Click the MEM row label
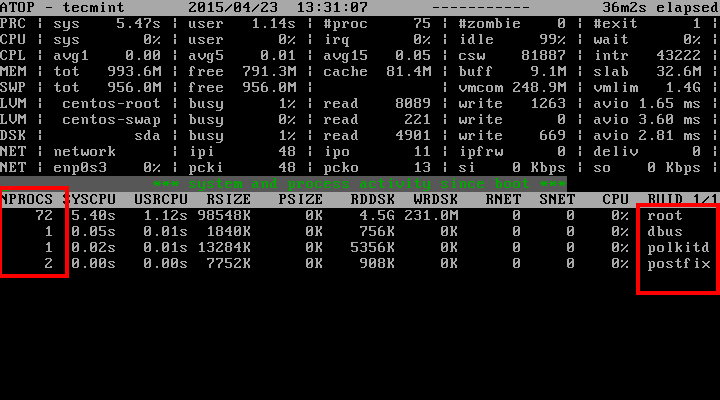 pos(15,71)
